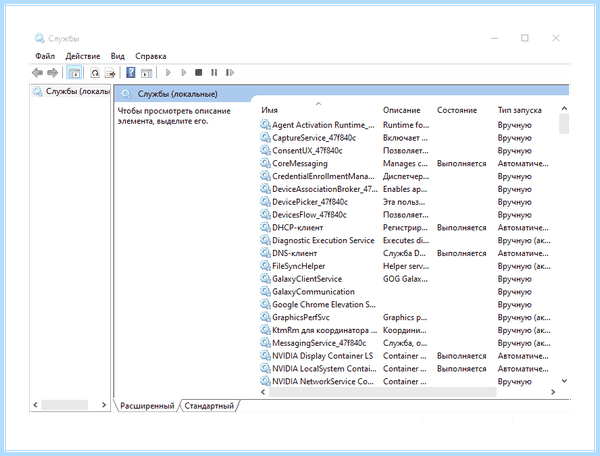Open the Справка menu

tap(150, 56)
